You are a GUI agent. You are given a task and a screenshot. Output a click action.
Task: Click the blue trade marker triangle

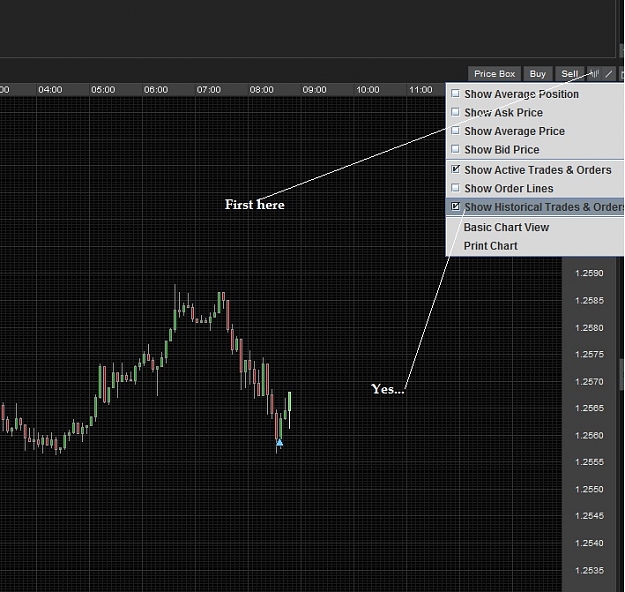tap(279, 442)
